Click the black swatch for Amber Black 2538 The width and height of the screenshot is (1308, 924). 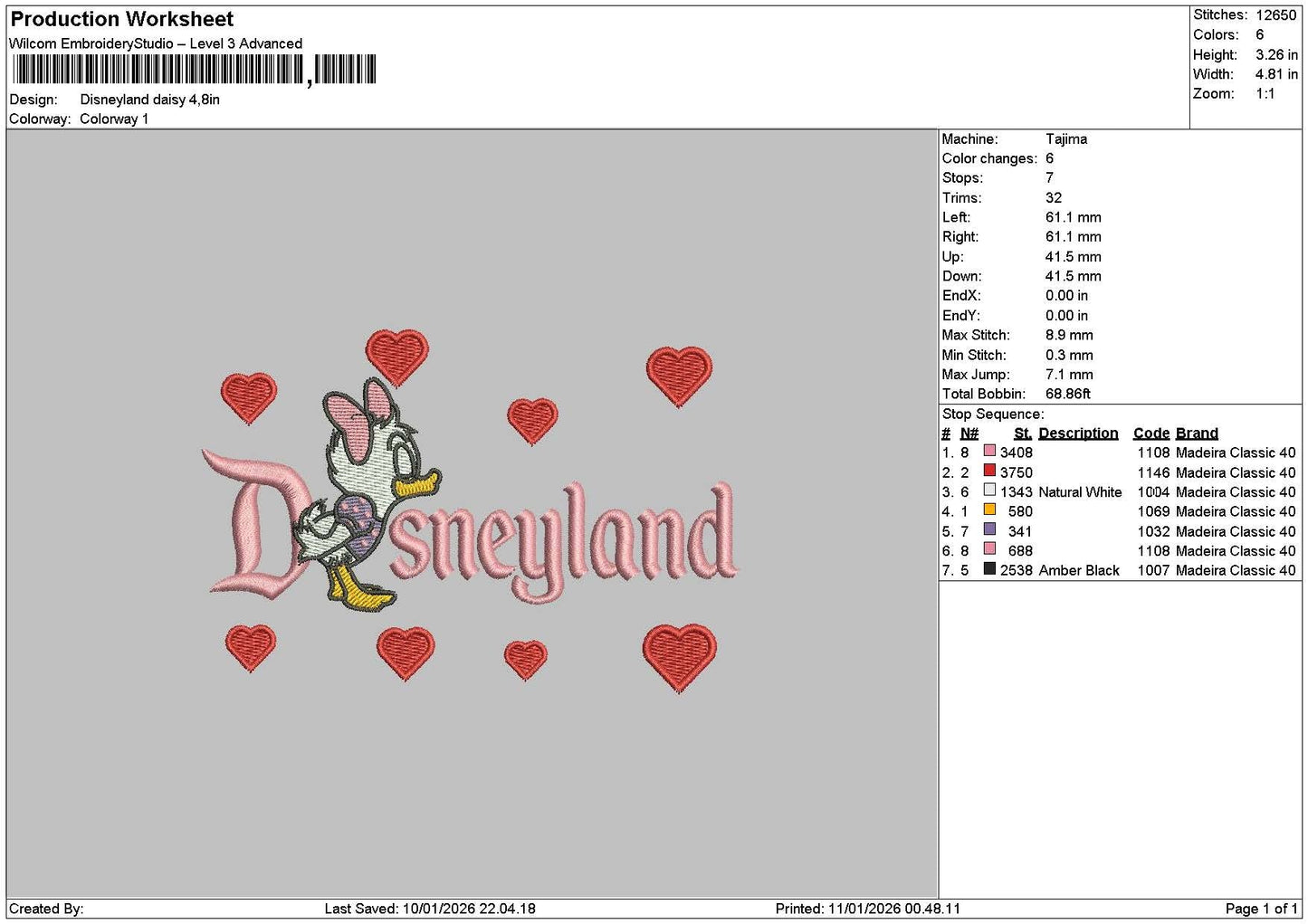(989, 568)
